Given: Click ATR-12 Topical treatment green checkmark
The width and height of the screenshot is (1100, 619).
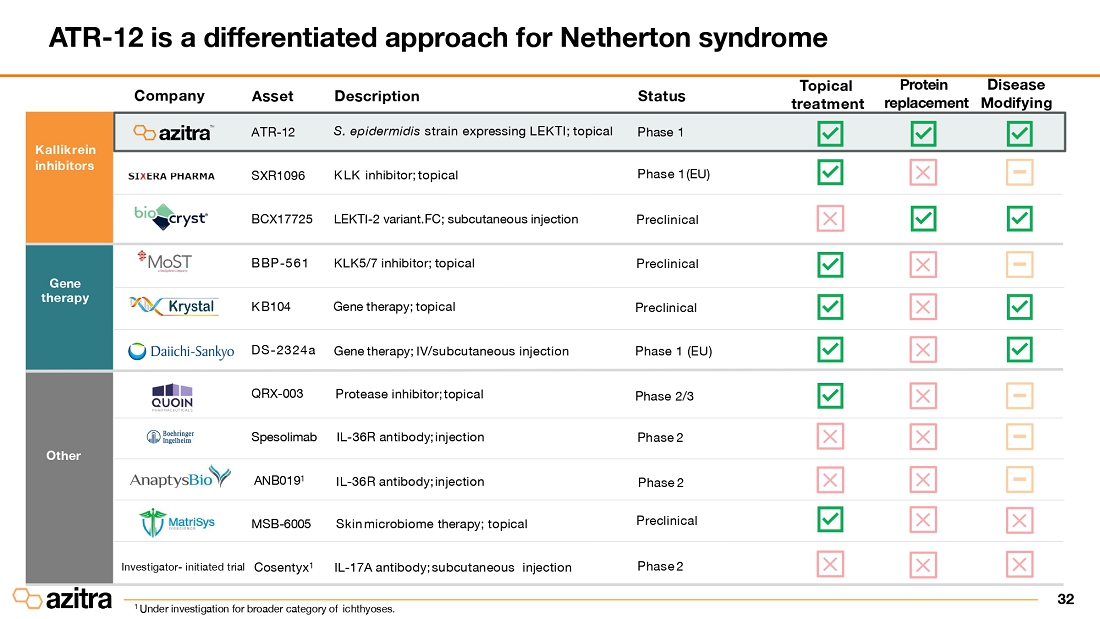Looking at the screenshot, I should (x=829, y=133).
